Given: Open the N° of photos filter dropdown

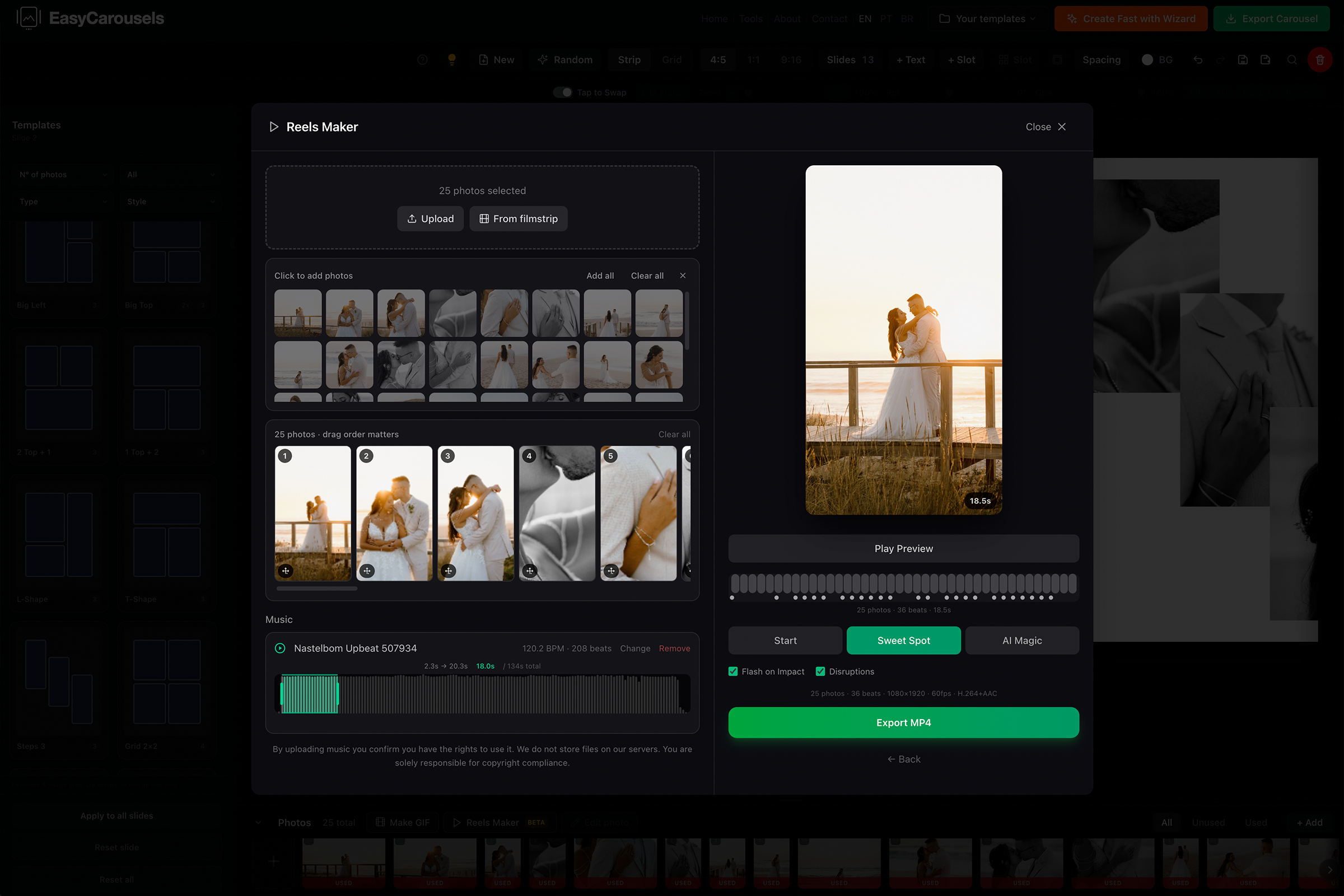Looking at the screenshot, I should [x=63, y=174].
